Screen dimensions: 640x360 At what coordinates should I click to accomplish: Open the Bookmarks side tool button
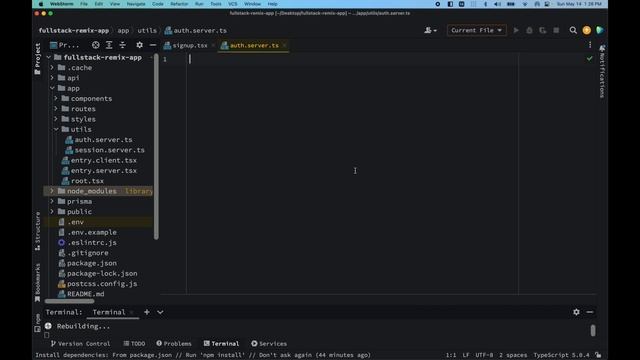[38, 282]
